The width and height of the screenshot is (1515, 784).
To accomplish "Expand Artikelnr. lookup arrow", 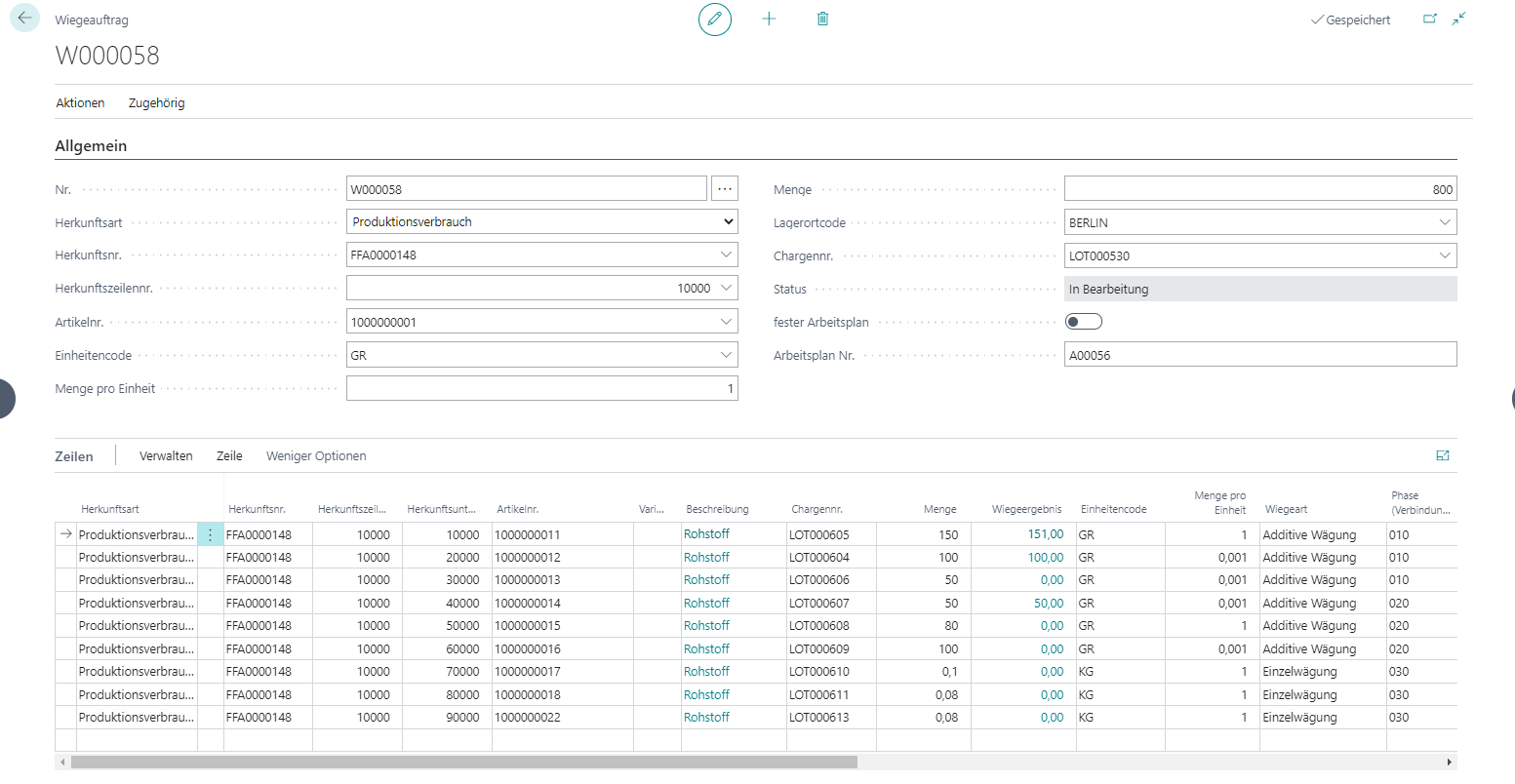I will coord(726,322).
